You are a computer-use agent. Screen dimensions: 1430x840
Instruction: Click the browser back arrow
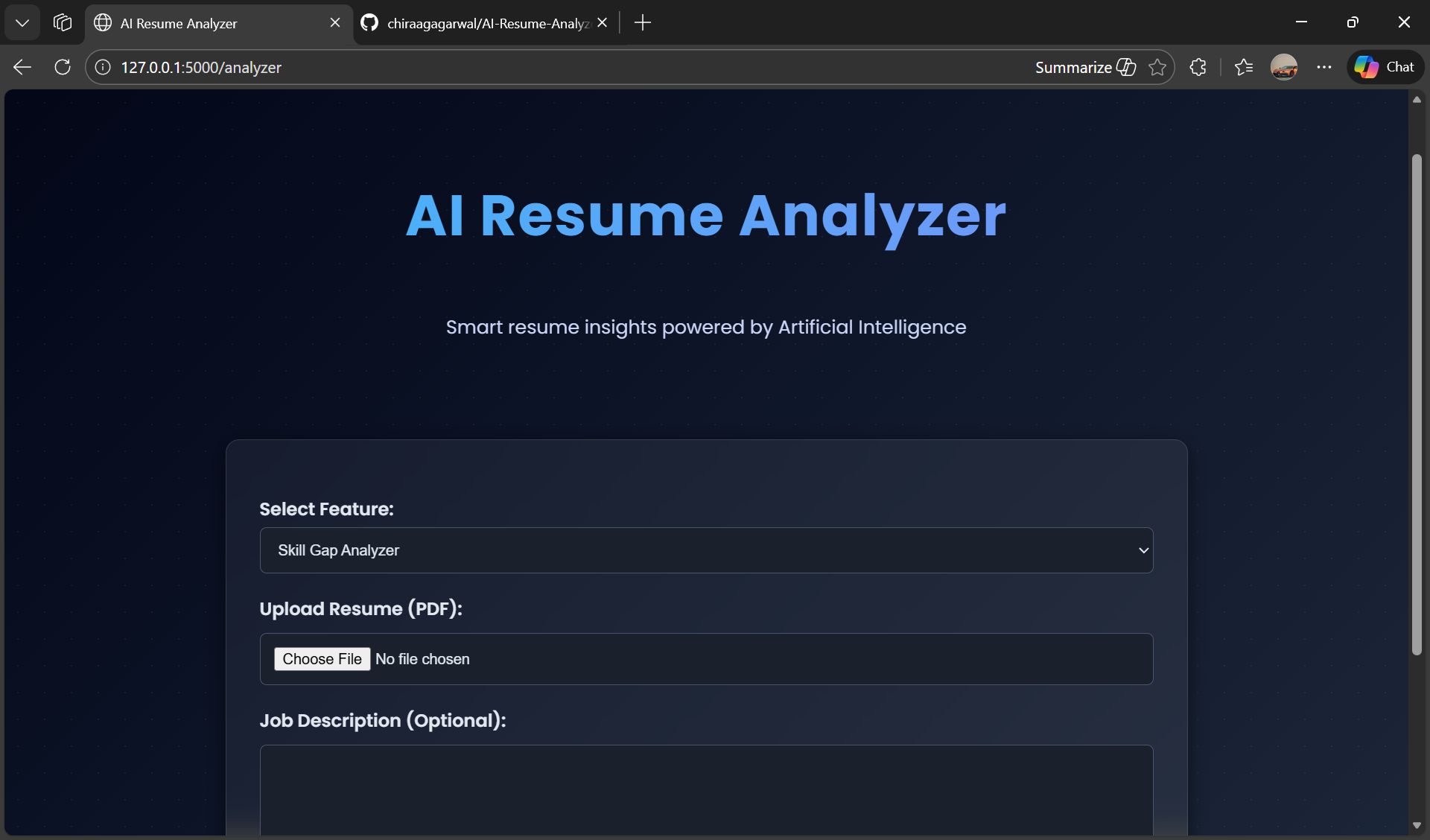[22, 67]
